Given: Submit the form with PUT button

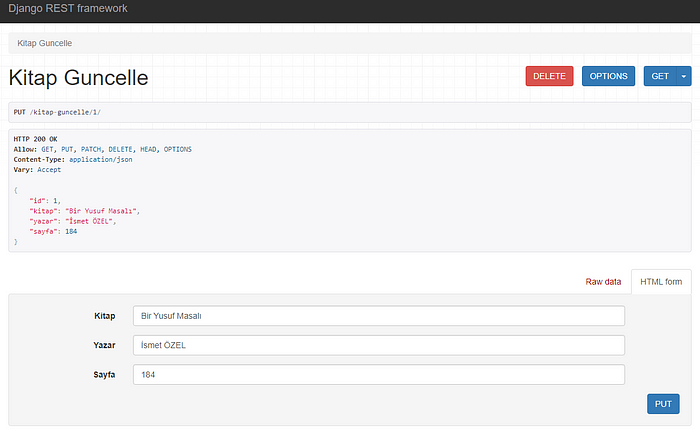Looking at the screenshot, I should tap(663, 404).
